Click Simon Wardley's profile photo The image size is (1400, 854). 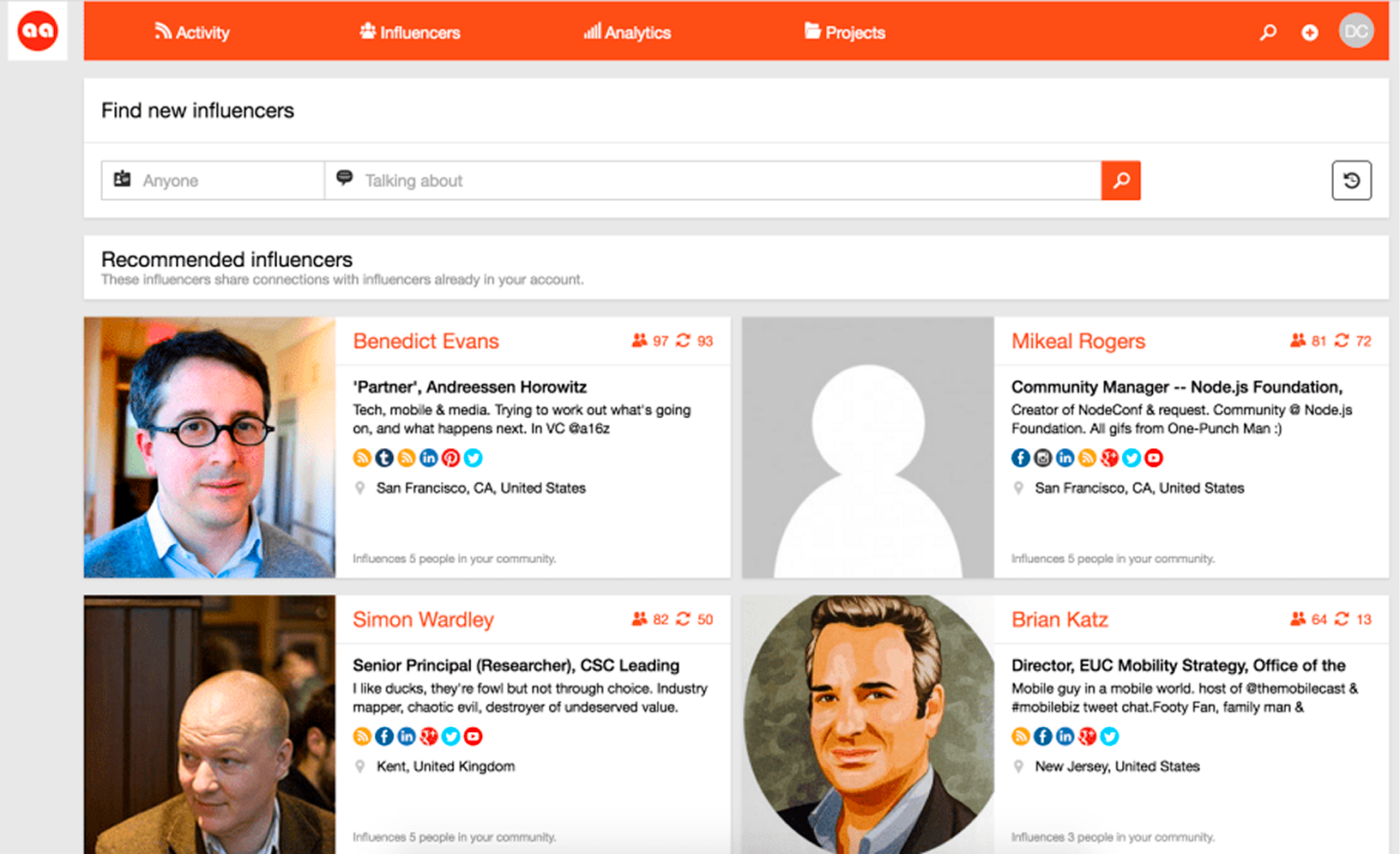(209, 724)
